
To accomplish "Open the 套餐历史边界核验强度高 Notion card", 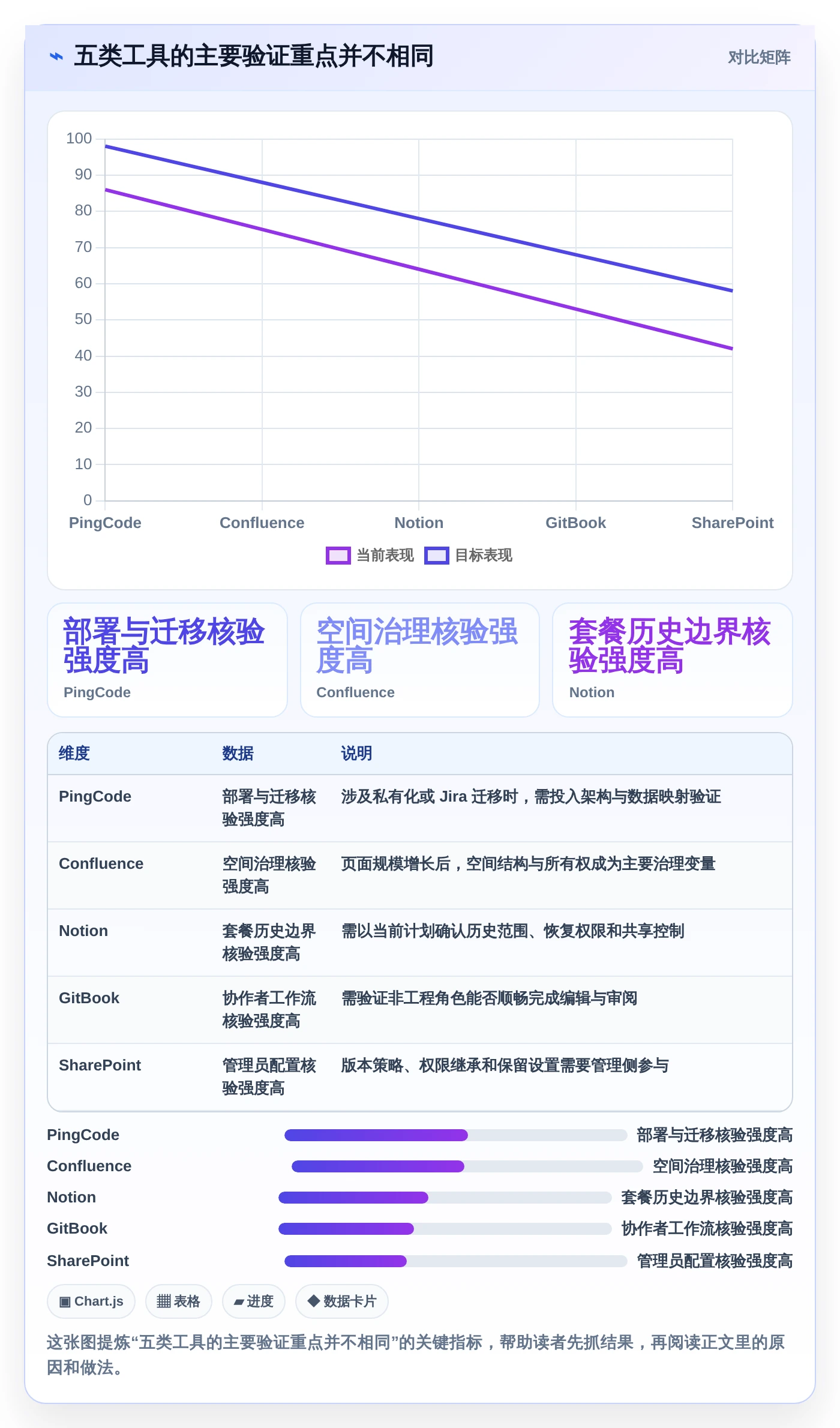I will tap(673, 660).
